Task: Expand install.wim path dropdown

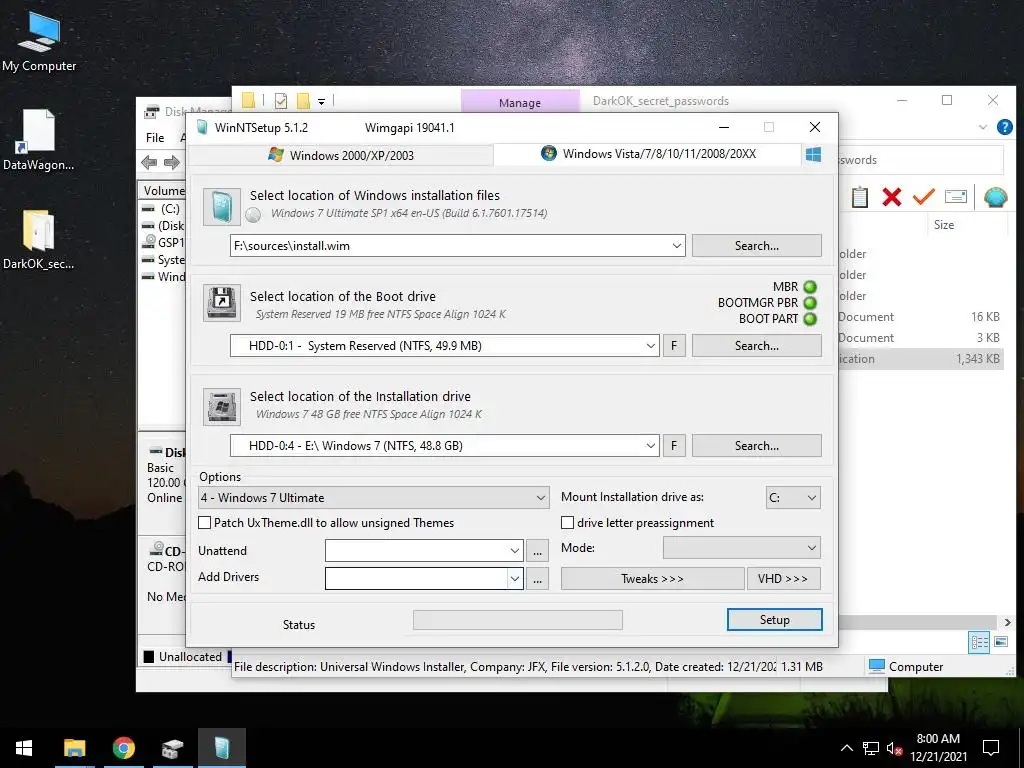Action: pyautogui.click(x=677, y=246)
